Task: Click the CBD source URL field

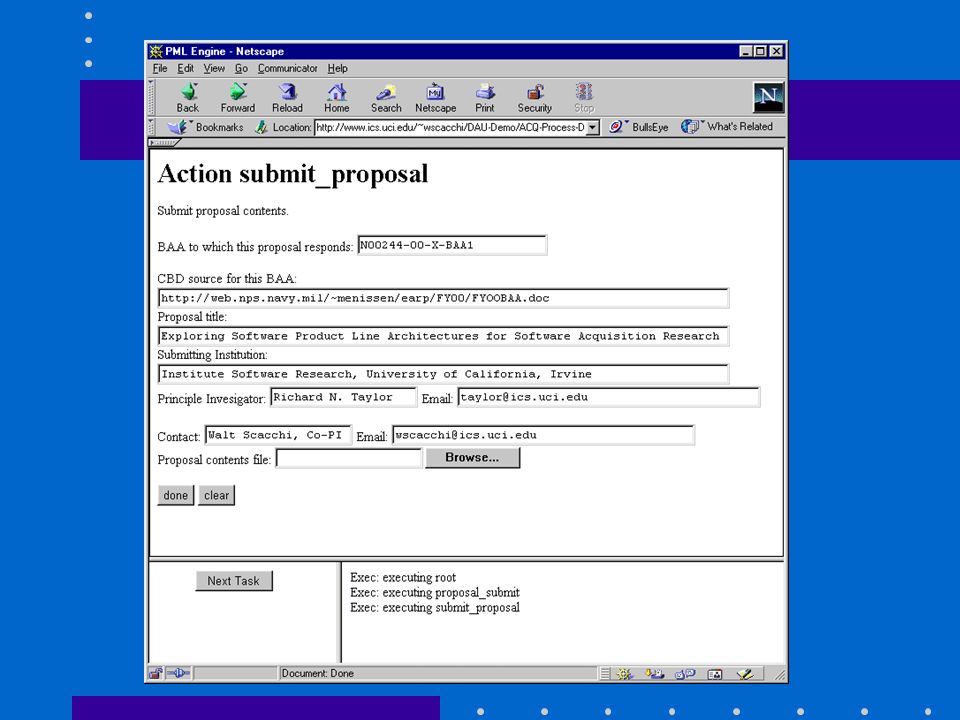Action: click(x=443, y=298)
